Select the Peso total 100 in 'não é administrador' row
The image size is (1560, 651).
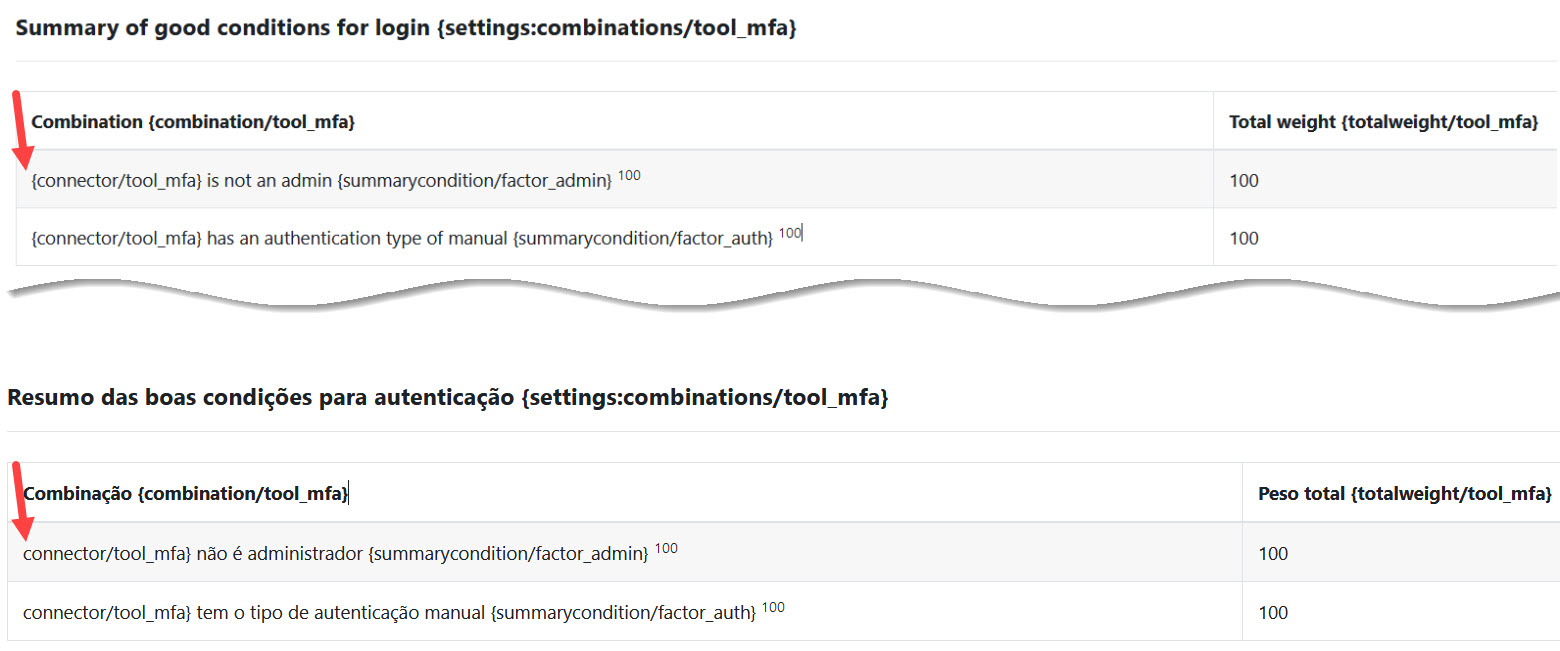pyautogui.click(x=1273, y=553)
